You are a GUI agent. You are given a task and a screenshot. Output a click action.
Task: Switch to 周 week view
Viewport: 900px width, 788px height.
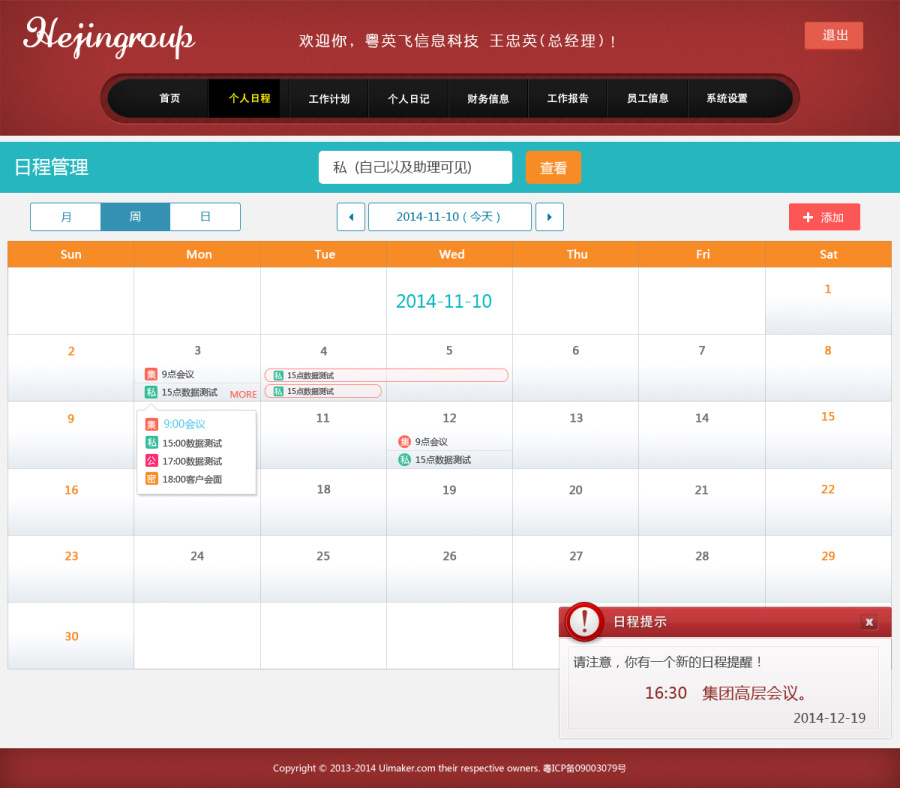click(x=135, y=217)
